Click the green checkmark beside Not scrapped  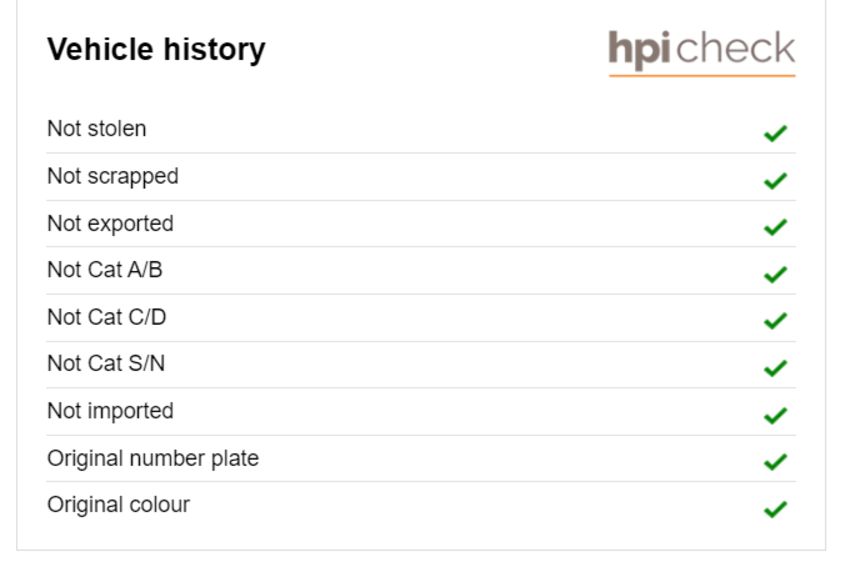coord(775,180)
